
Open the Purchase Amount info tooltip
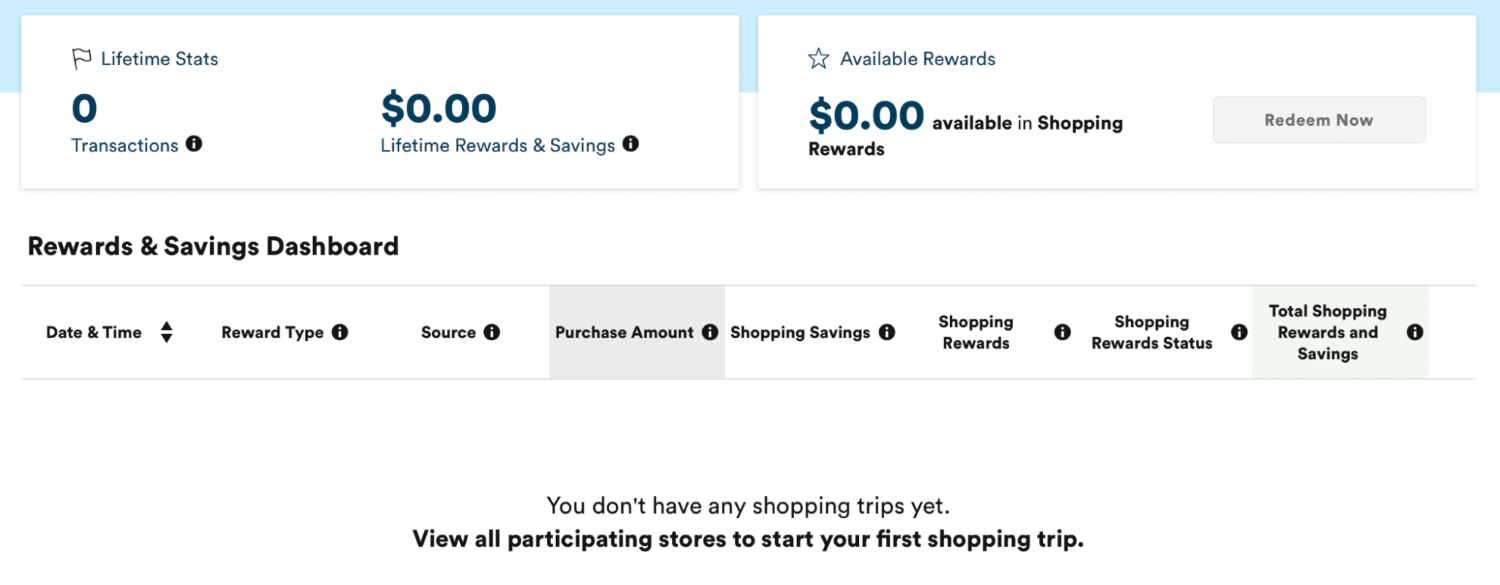(x=710, y=331)
